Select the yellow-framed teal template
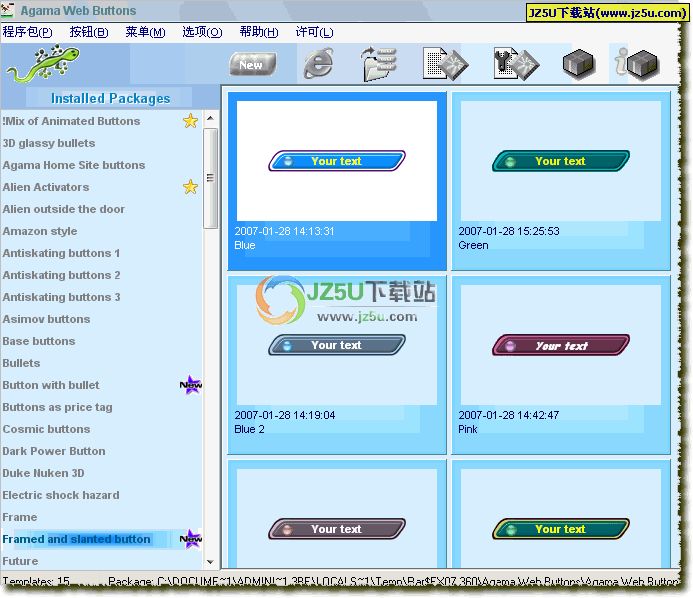The width and height of the screenshot is (693, 598). pyautogui.click(x=561, y=514)
